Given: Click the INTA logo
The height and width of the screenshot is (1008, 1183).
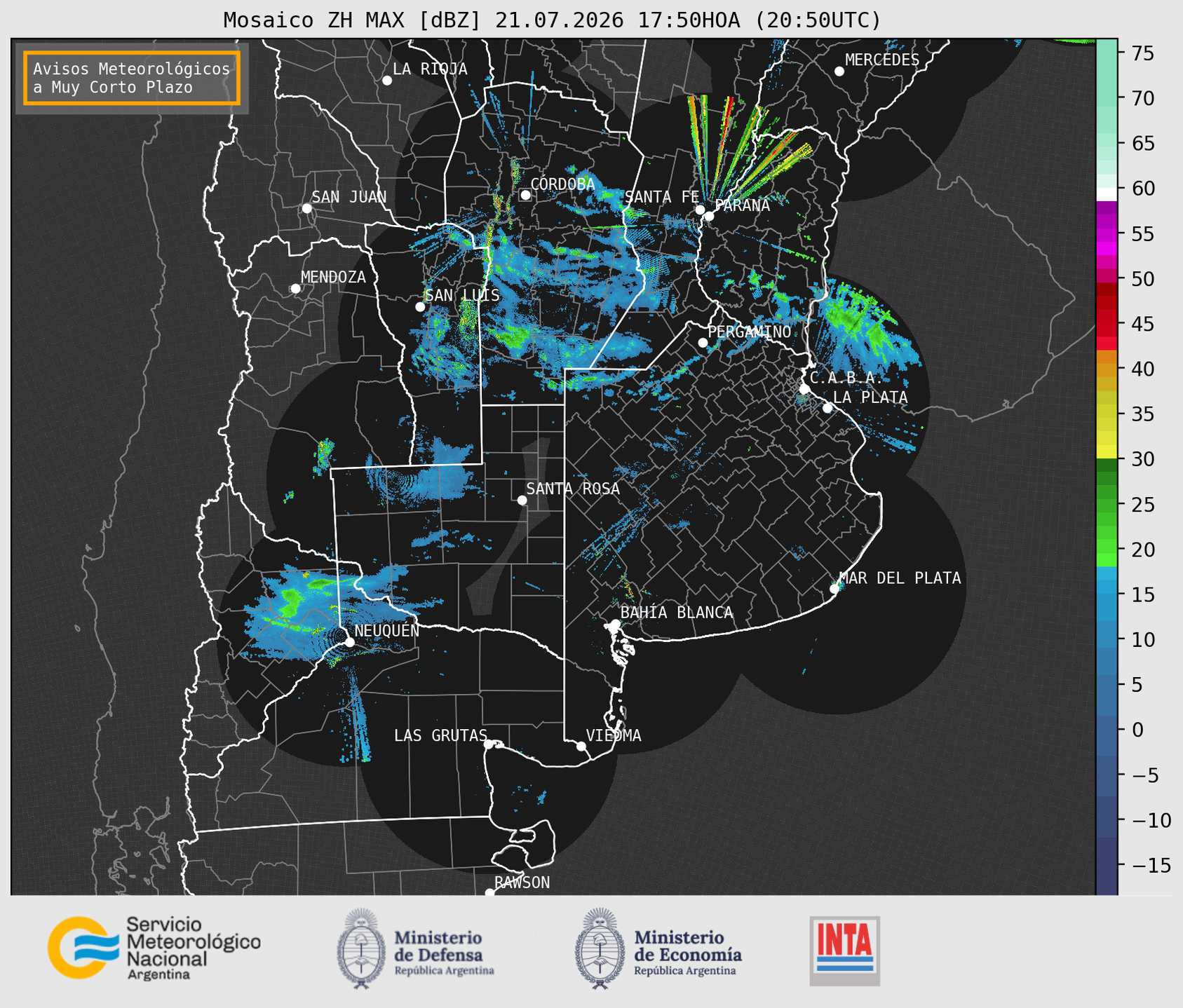Looking at the screenshot, I should (845, 951).
